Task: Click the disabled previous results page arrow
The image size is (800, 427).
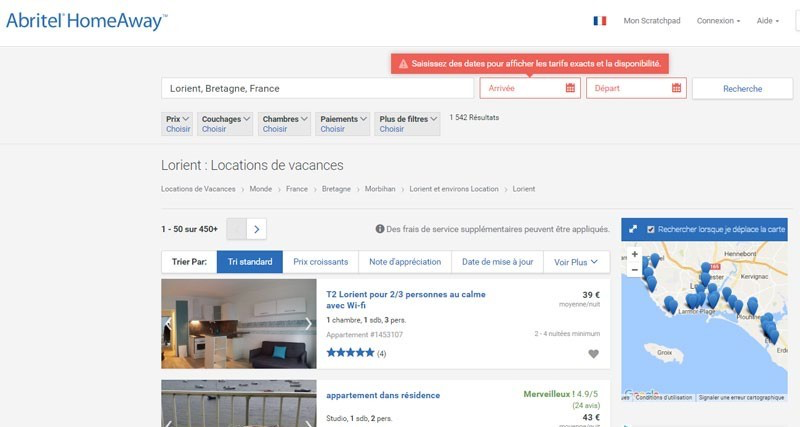Action: (237, 229)
